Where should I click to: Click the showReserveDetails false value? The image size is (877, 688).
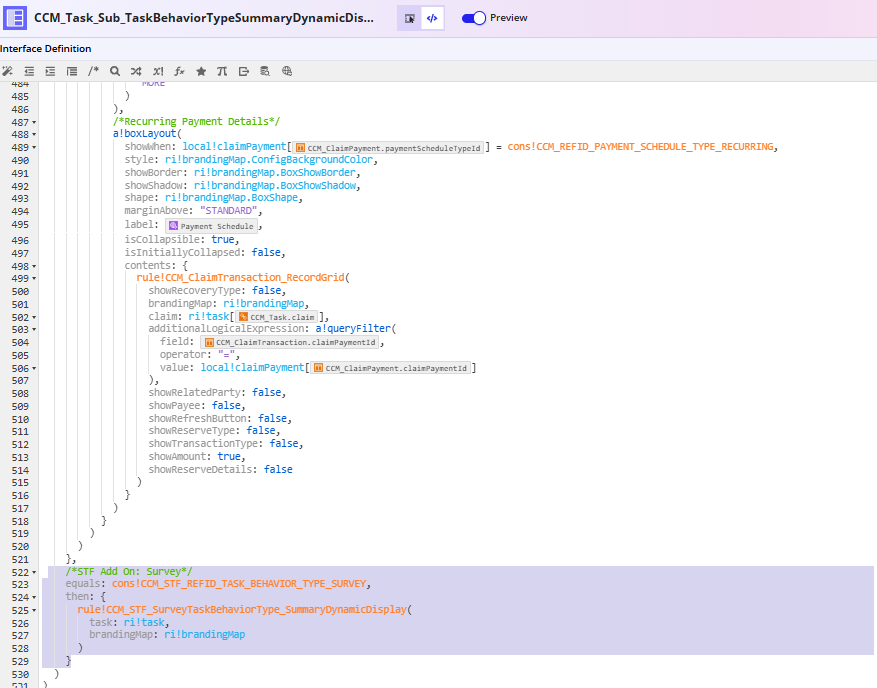(278, 469)
